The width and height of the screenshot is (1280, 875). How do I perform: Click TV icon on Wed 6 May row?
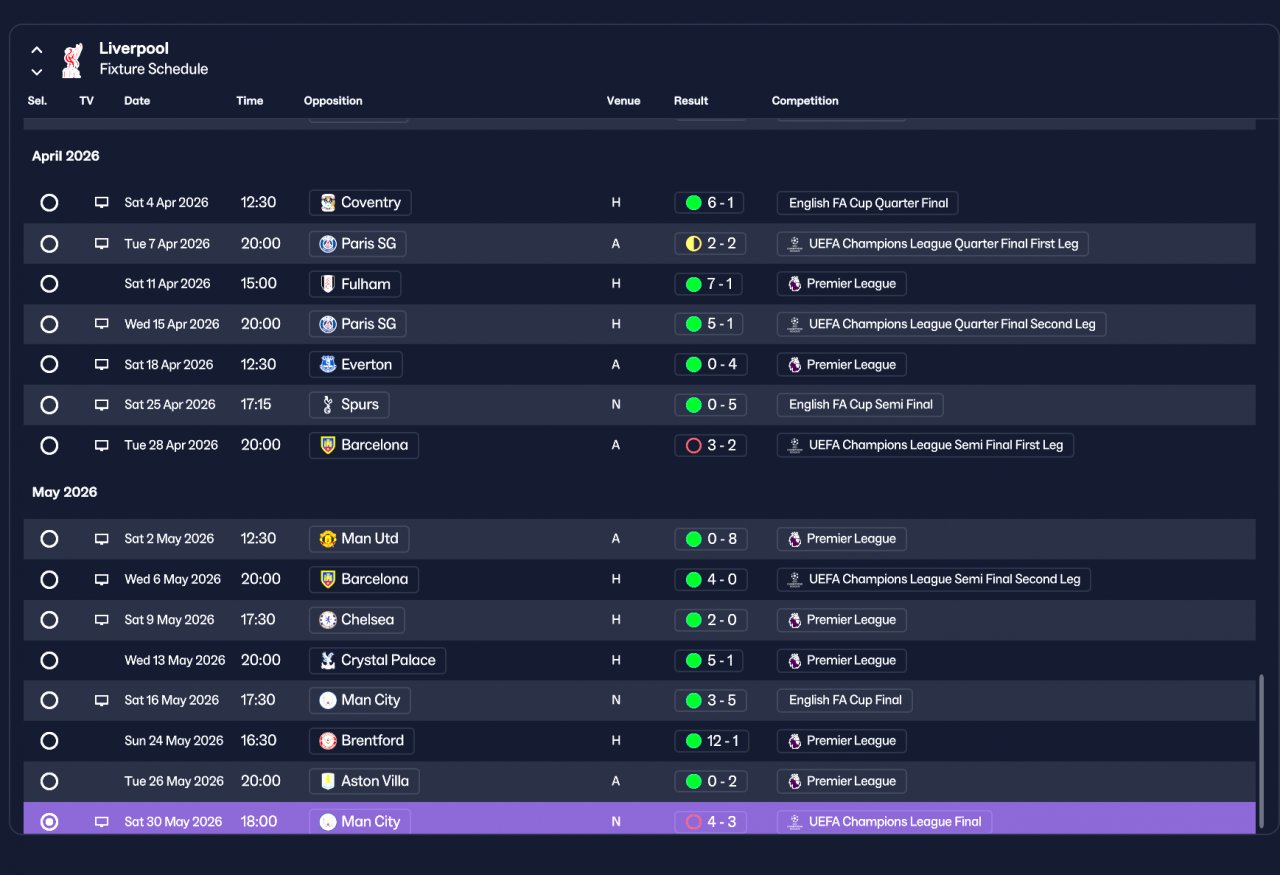(101, 580)
